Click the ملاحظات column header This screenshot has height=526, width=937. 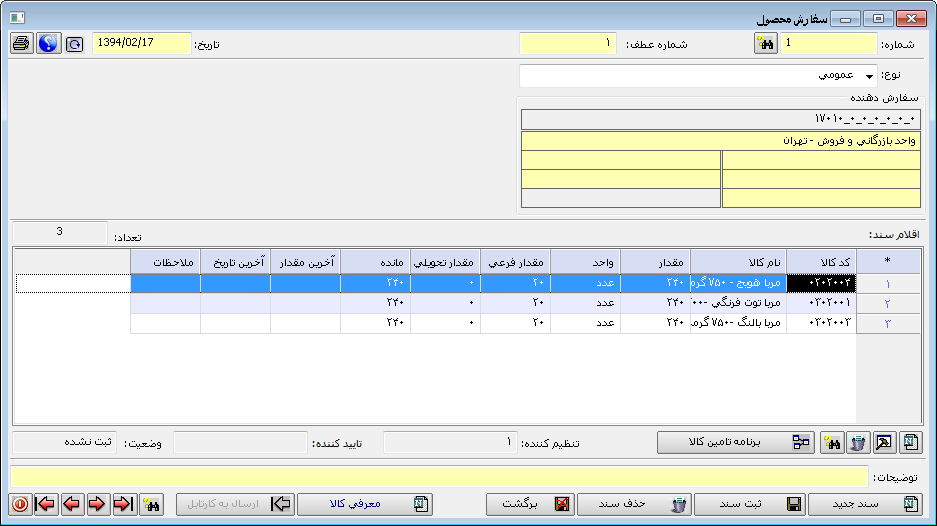(x=166, y=262)
